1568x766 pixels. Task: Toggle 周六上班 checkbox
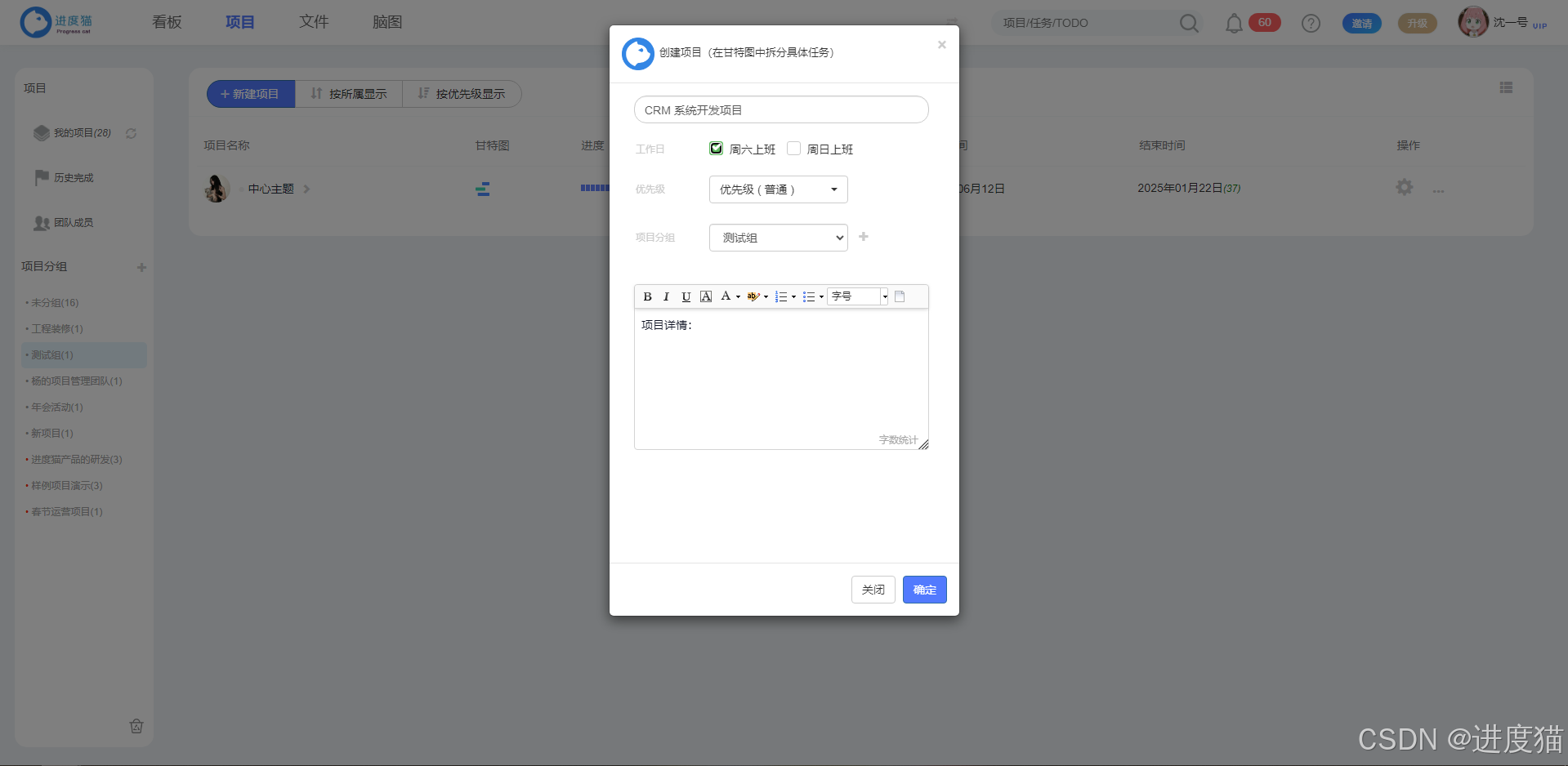[x=716, y=149]
